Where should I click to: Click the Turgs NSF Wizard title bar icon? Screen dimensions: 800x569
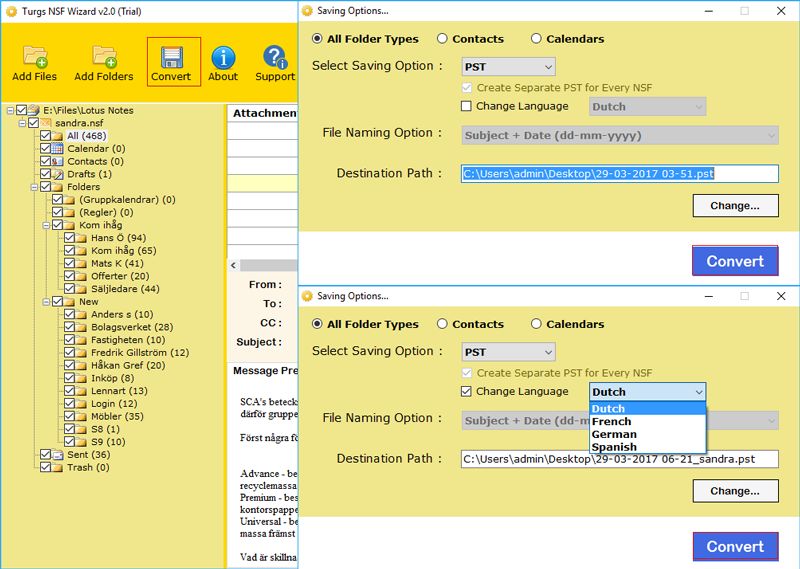point(11,11)
